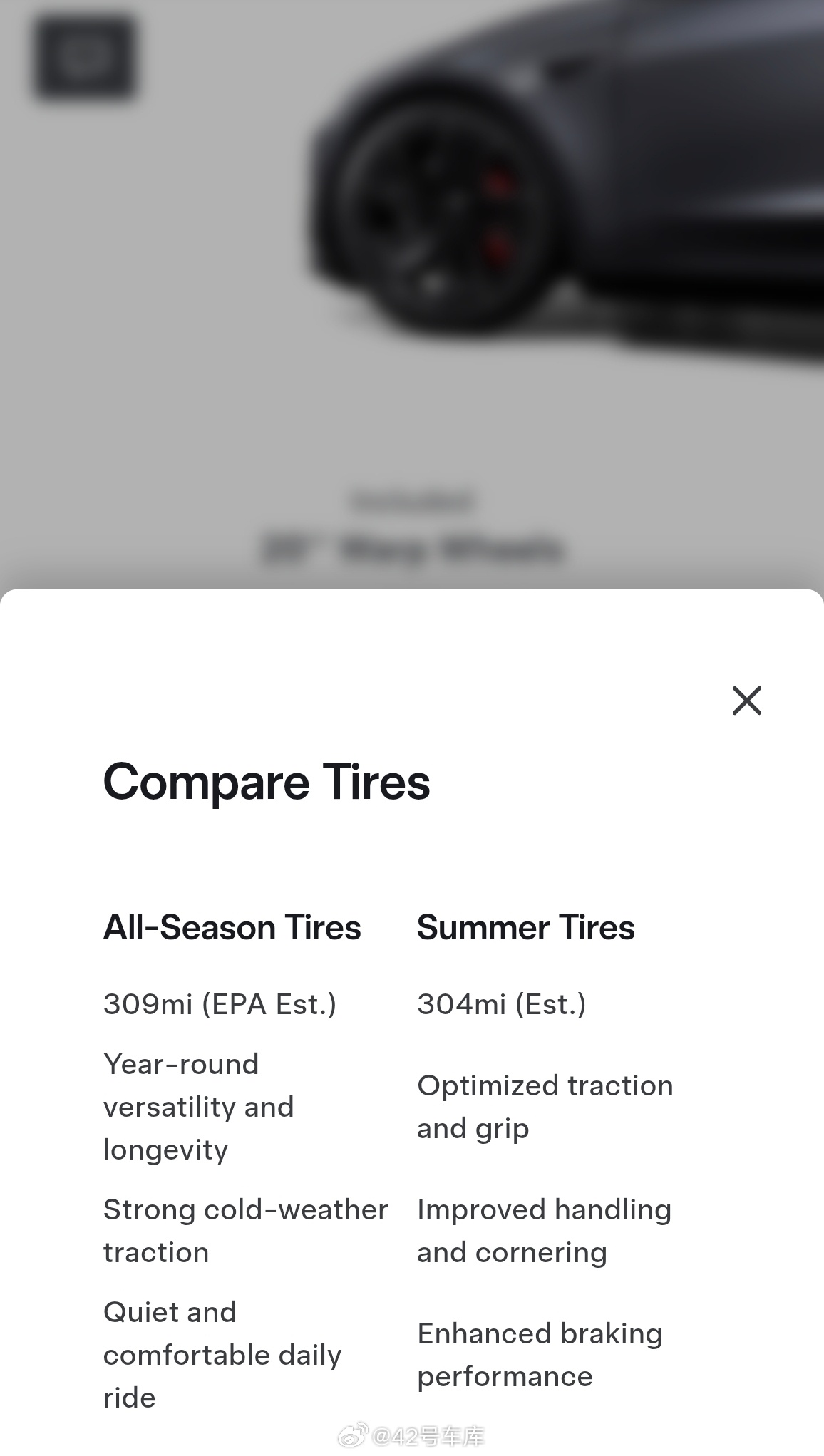Screen dimensions: 824x1456
Task: Click the 304mi Est. range value
Action: click(x=501, y=1004)
